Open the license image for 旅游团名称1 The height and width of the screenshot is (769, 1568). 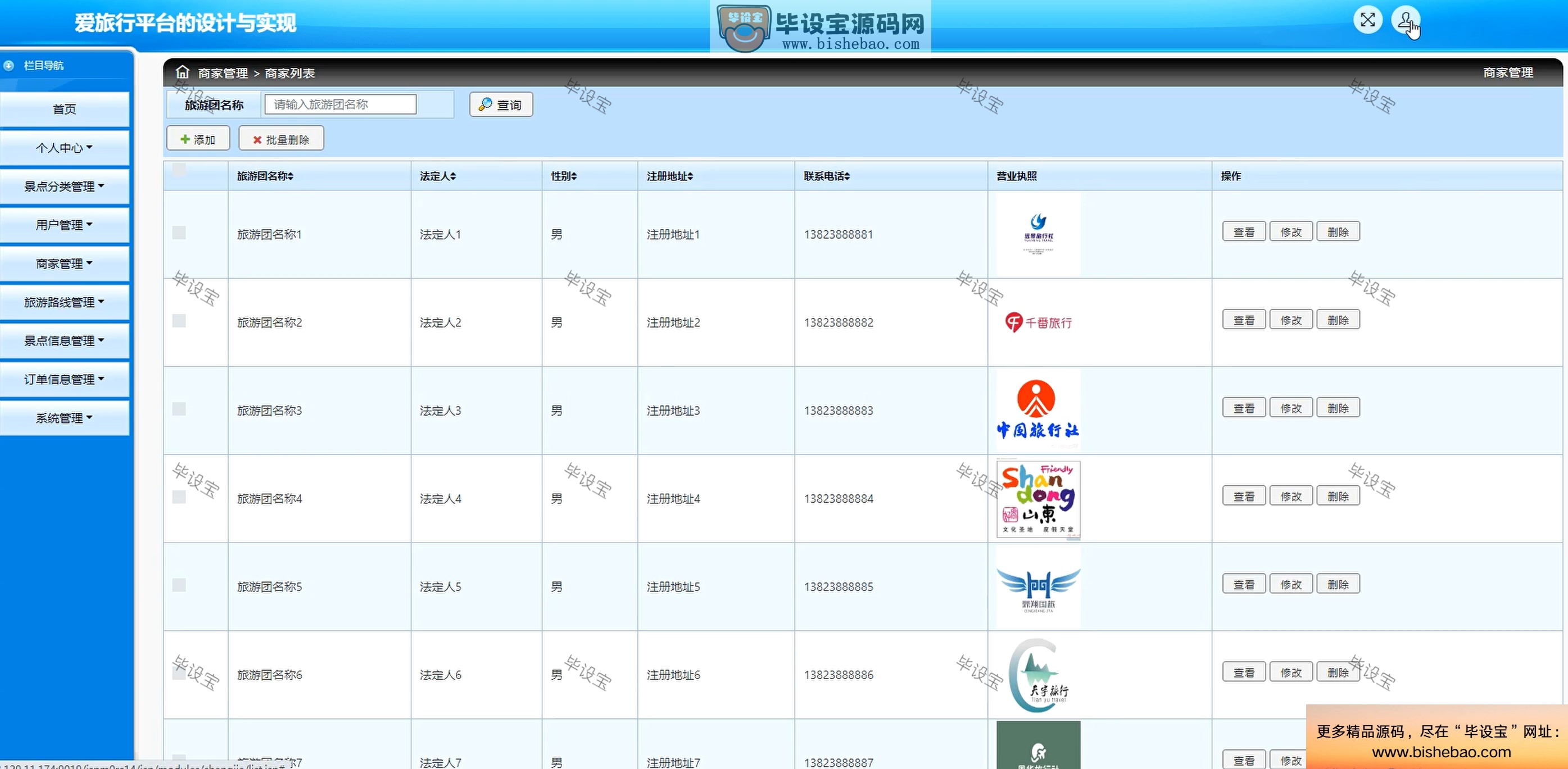coord(1039,235)
